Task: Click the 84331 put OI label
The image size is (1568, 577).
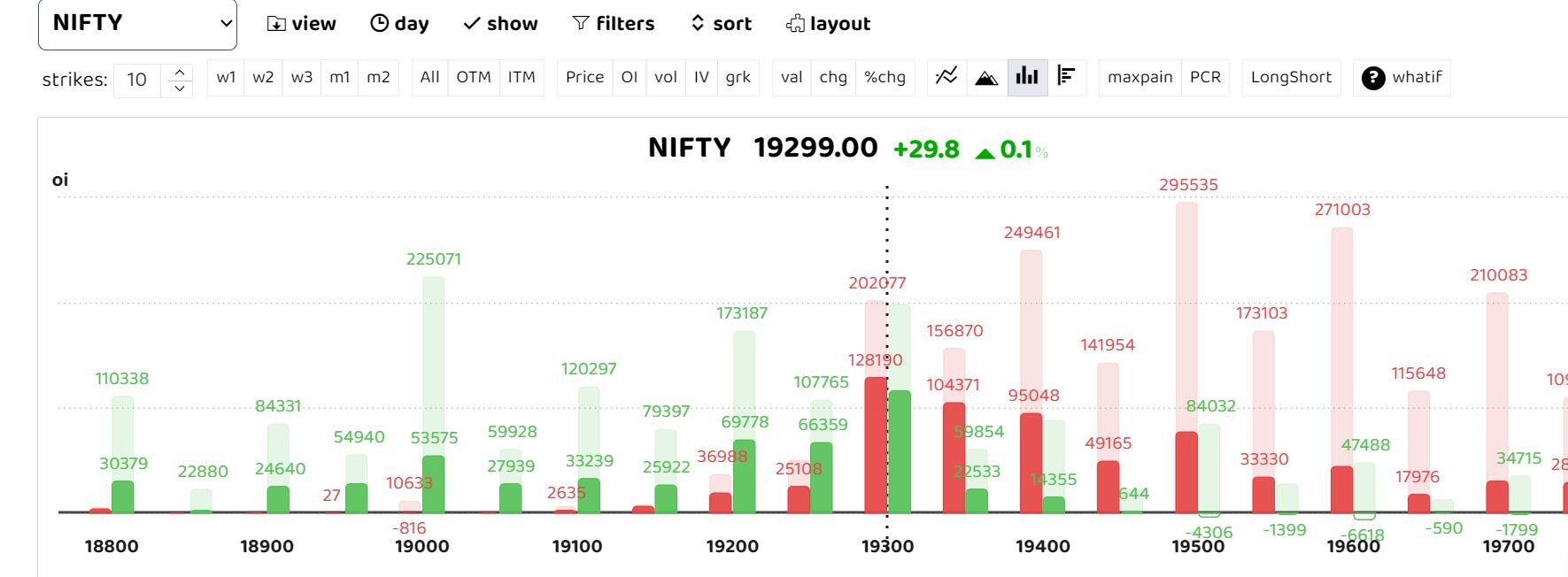Action: click(x=278, y=406)
